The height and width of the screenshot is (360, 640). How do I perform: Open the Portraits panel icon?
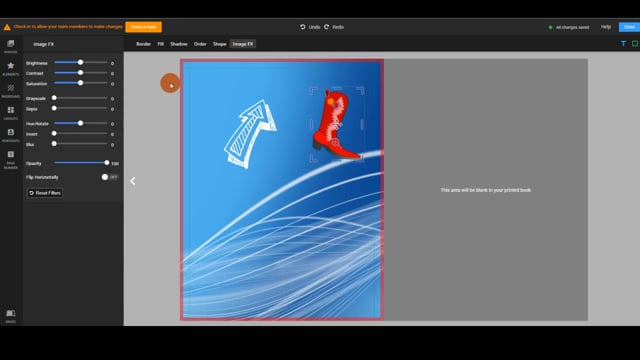coord(11,132)
